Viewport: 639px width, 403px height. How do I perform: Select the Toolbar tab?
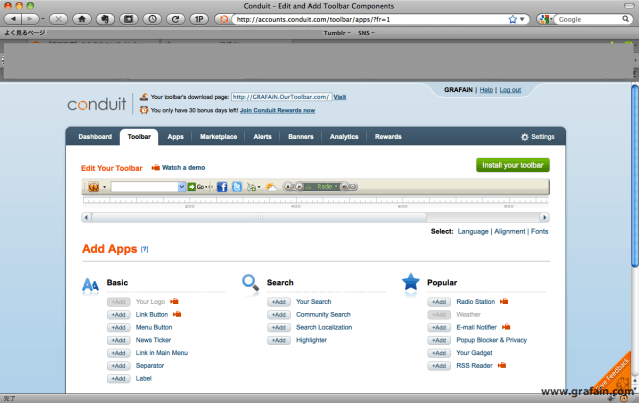point(139,137)
